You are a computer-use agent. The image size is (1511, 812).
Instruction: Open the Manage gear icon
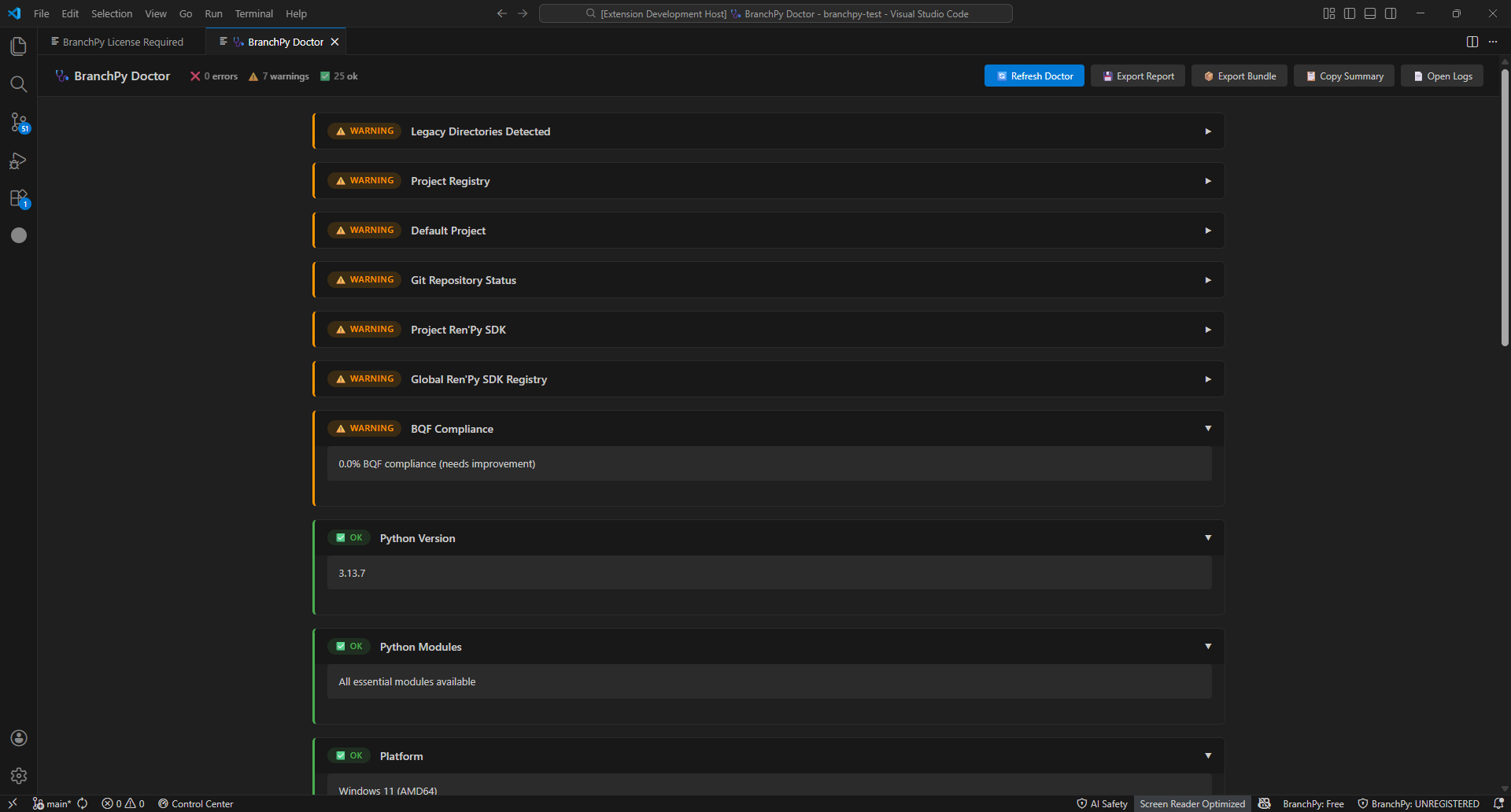19,776
